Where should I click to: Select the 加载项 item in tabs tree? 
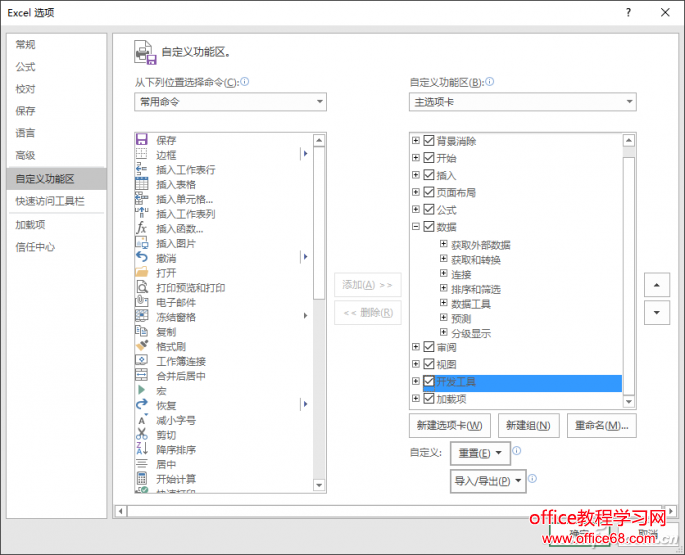452,399
